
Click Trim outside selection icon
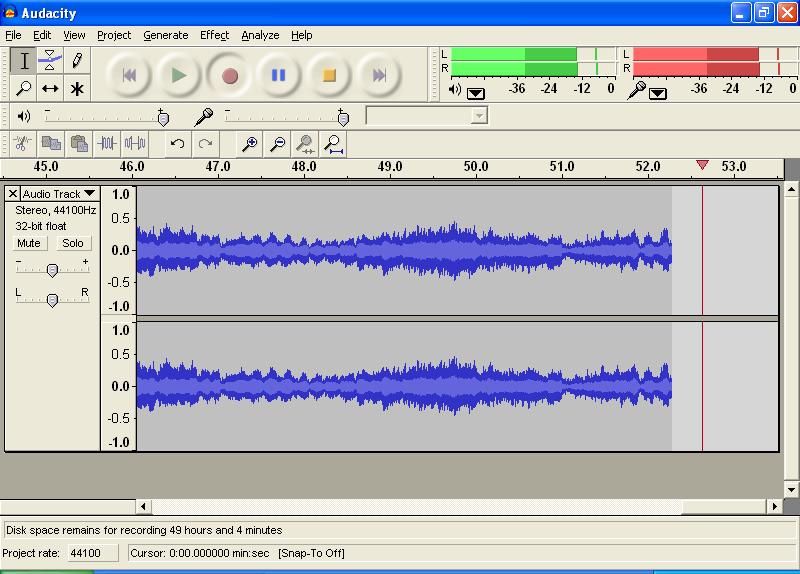point(107,143)
